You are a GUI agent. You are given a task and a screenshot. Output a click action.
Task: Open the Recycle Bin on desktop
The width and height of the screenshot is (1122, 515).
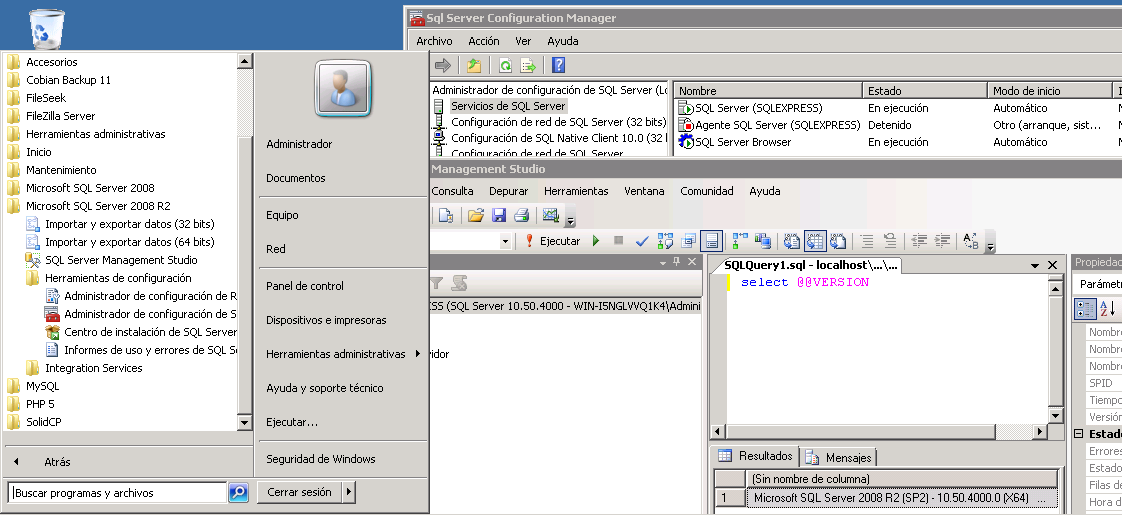click(x=47, y=29)
